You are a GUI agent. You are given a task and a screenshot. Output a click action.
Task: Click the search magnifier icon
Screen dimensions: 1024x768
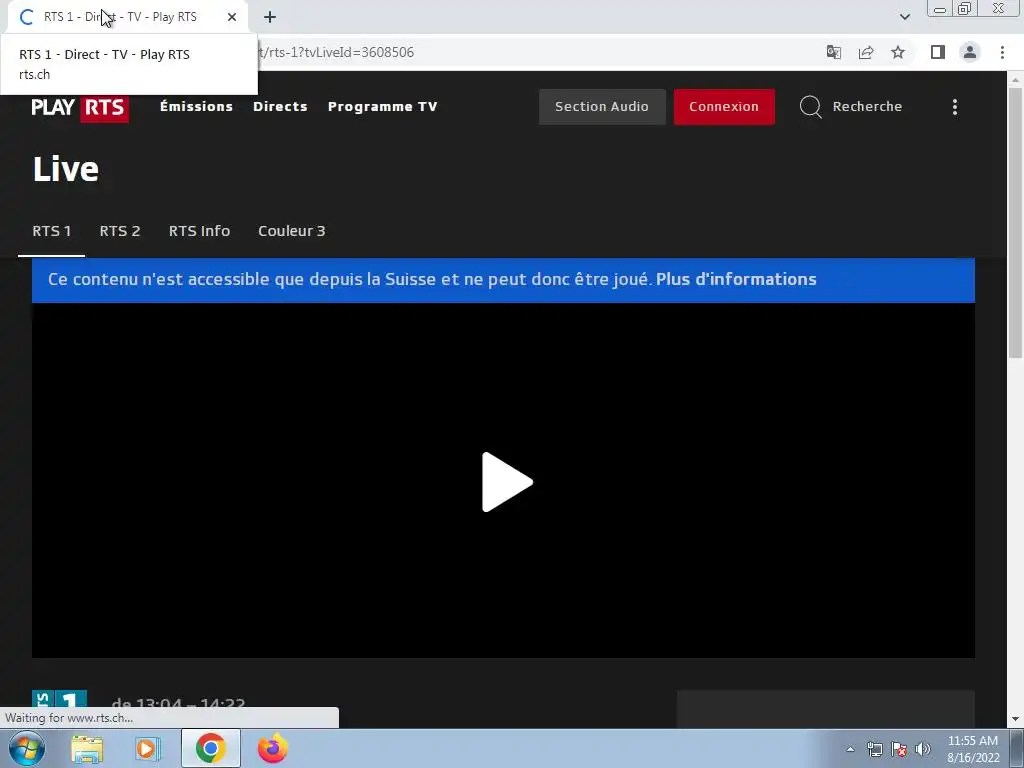coord(810,106)
